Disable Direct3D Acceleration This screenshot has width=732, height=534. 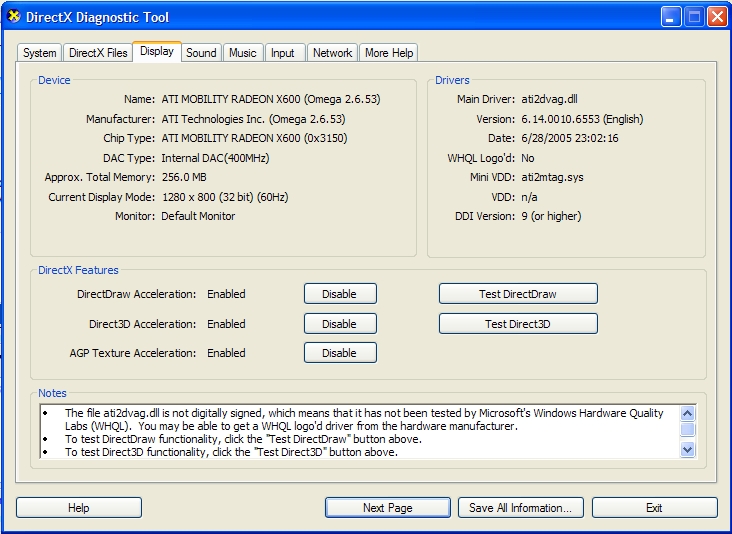[x=339, y=324]
